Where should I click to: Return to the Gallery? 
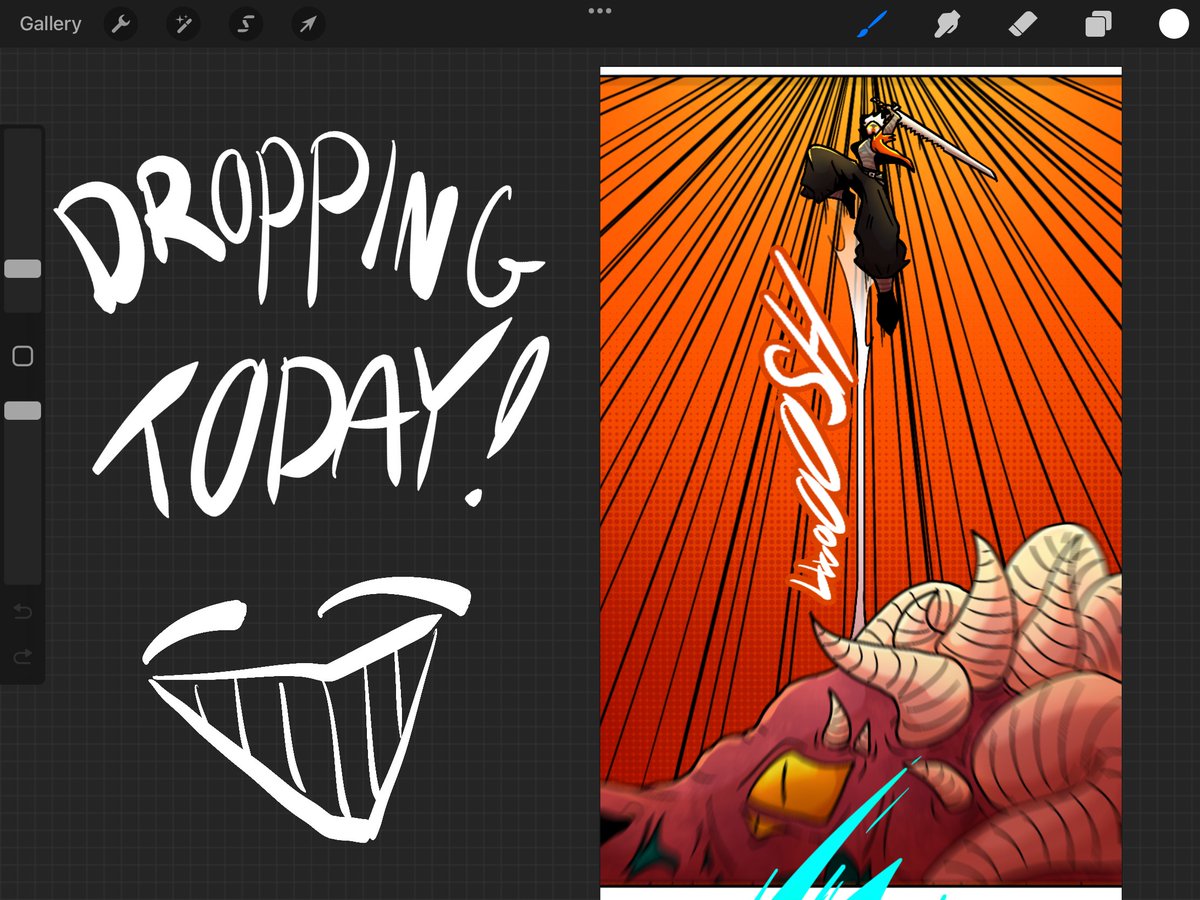50,24
